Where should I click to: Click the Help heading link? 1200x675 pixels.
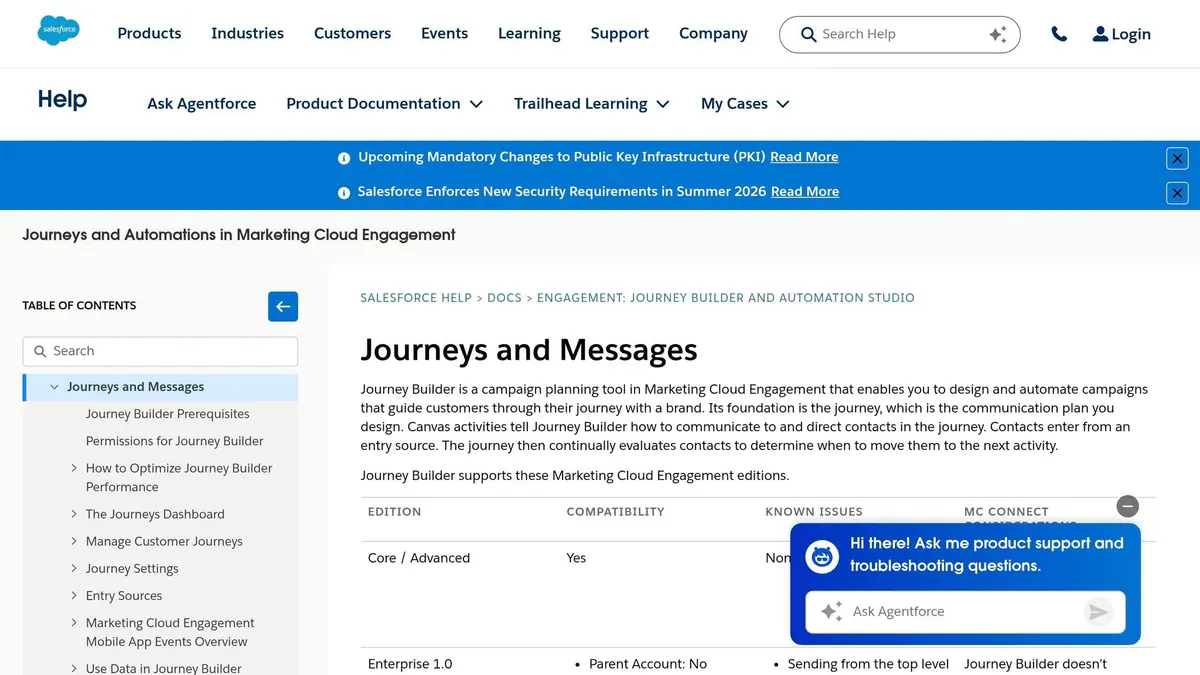[x=62, y=100]
